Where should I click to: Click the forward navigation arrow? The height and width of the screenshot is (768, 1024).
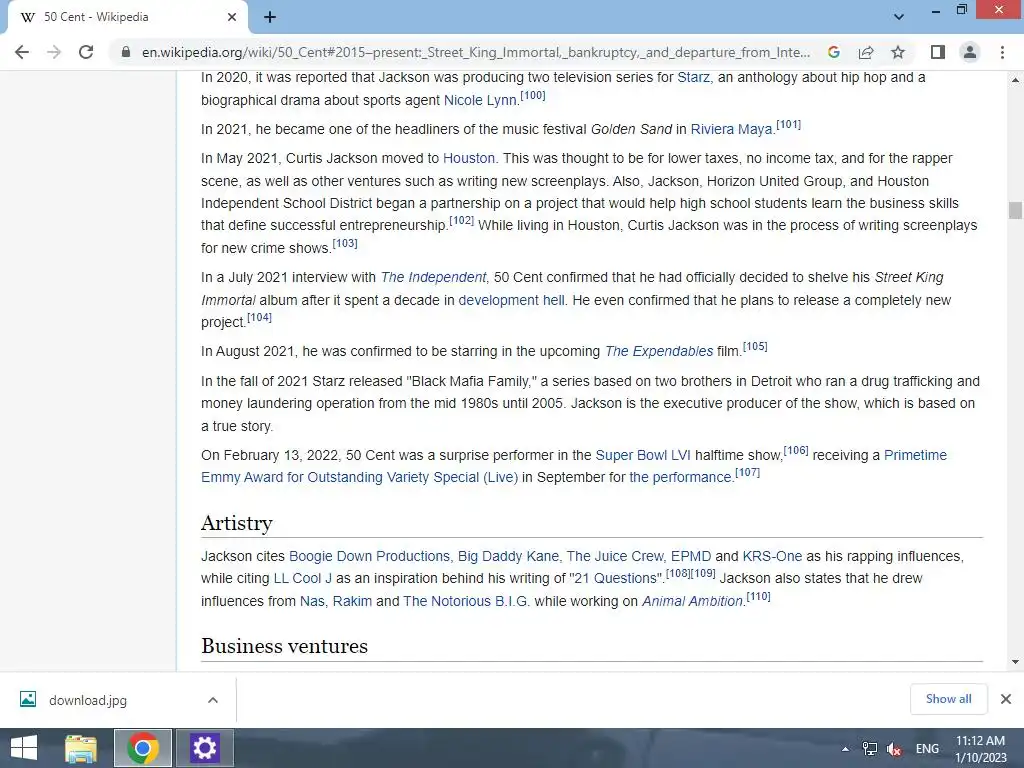[54, 52]
